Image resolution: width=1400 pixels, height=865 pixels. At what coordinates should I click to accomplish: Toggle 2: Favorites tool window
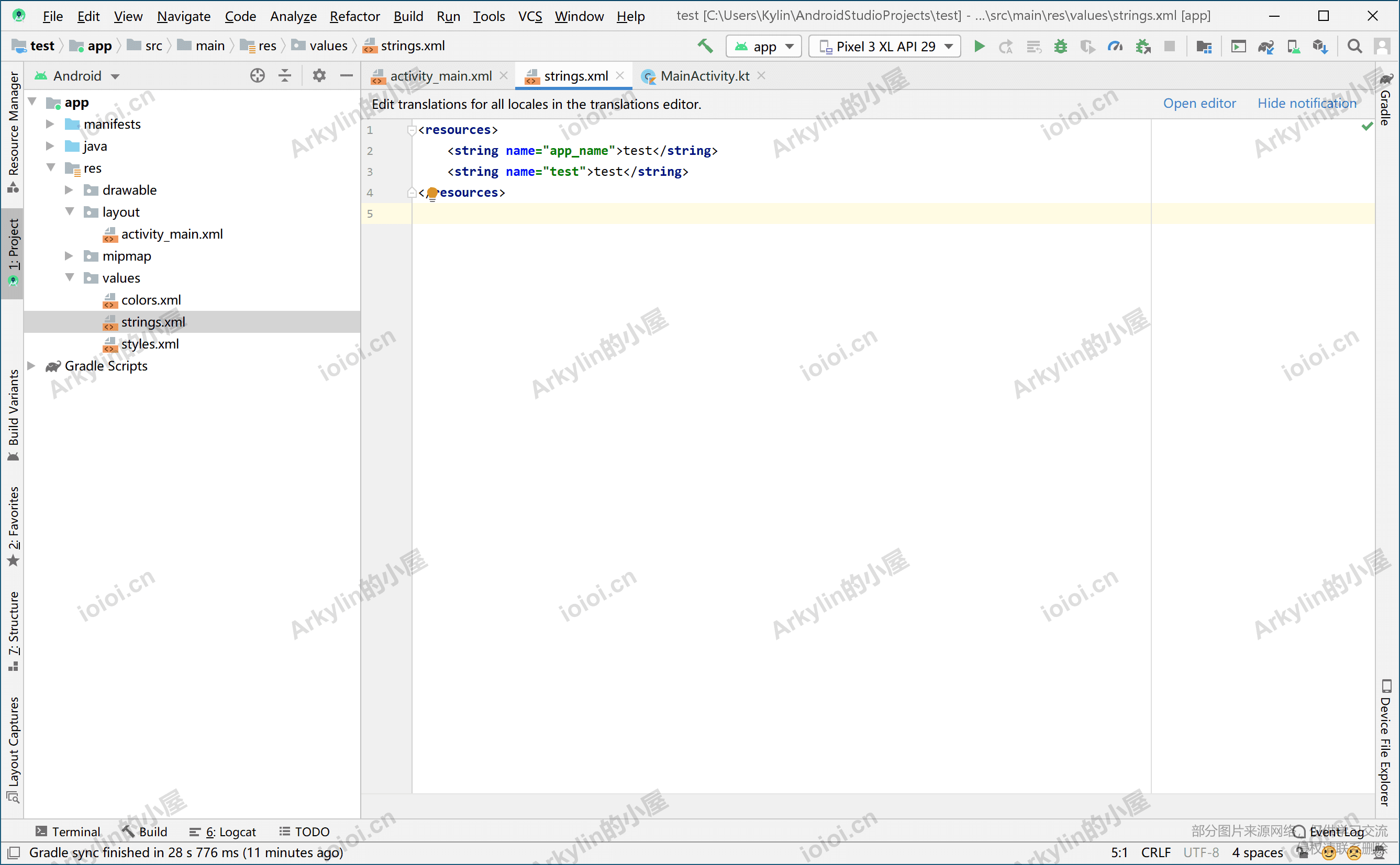[13, 526]
